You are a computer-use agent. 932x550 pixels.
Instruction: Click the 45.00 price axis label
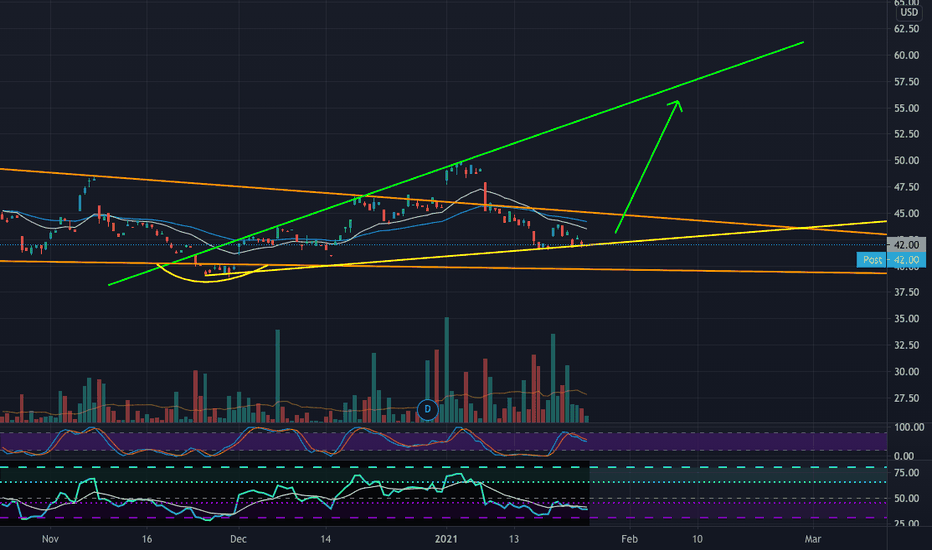click(x=906, y=213)
